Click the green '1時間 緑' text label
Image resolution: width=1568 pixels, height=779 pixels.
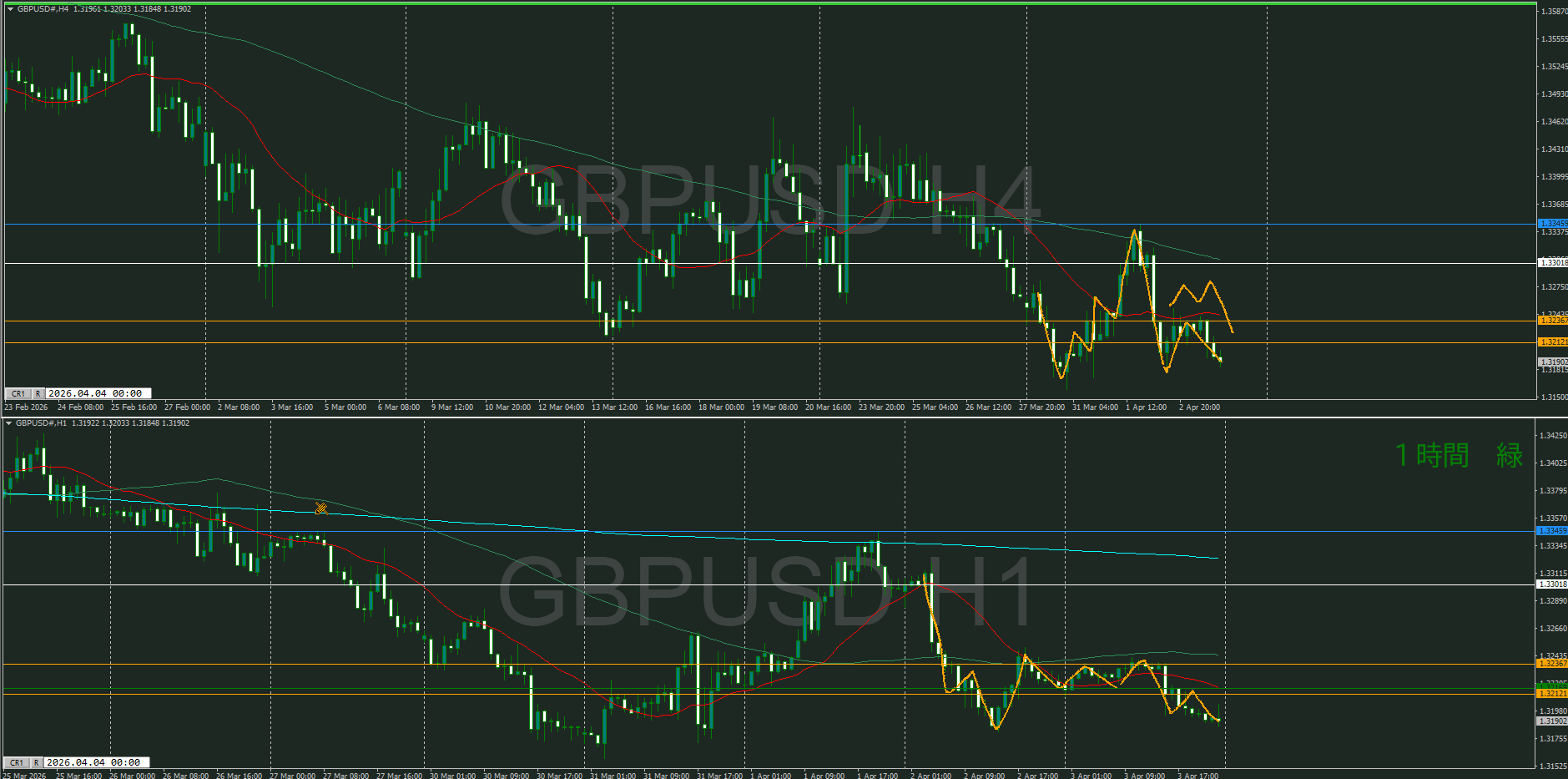pyautogui.click(x=1459, y=455)
